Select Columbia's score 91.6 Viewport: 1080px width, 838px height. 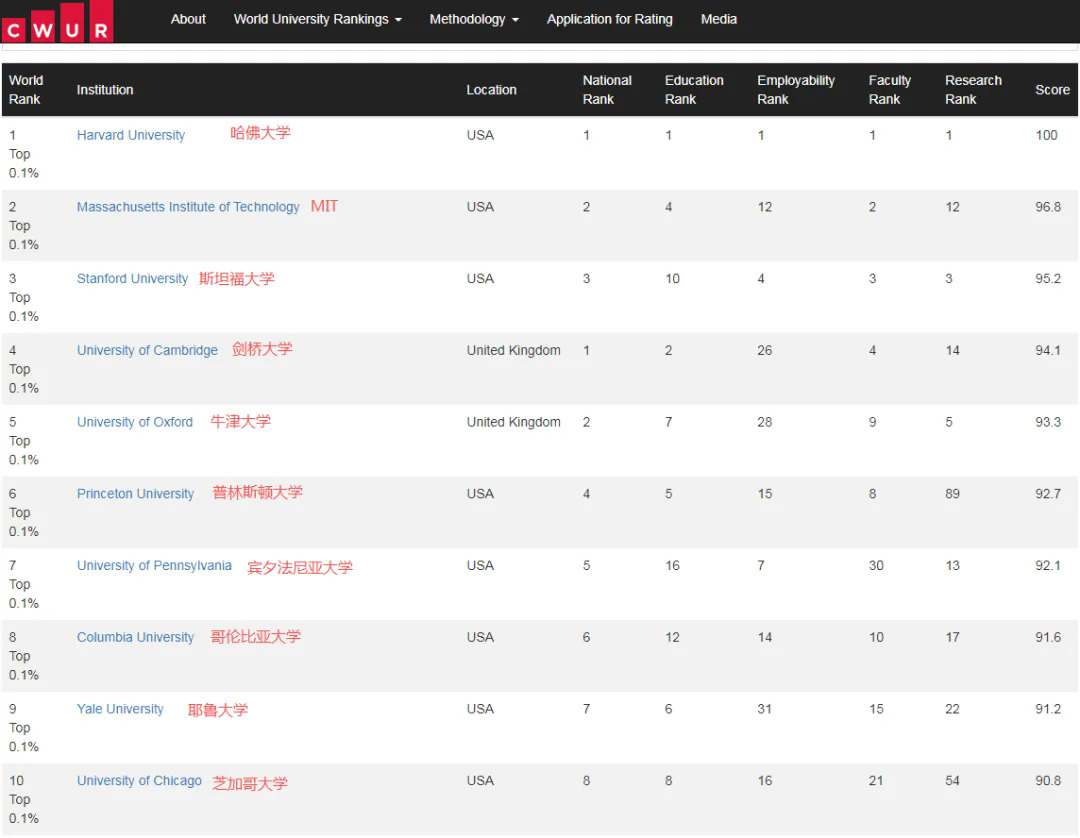pos(1048,637)
